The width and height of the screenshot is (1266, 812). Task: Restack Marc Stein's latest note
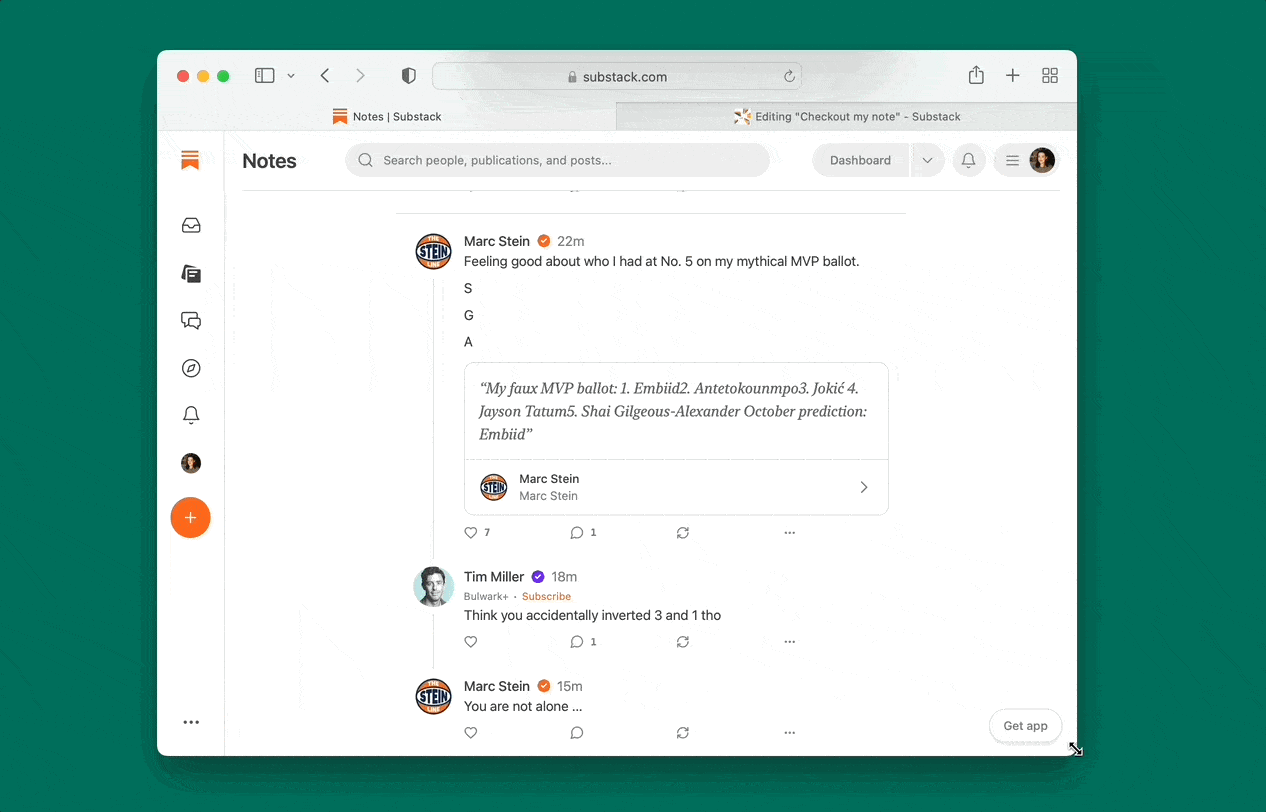tap(683, 732)
